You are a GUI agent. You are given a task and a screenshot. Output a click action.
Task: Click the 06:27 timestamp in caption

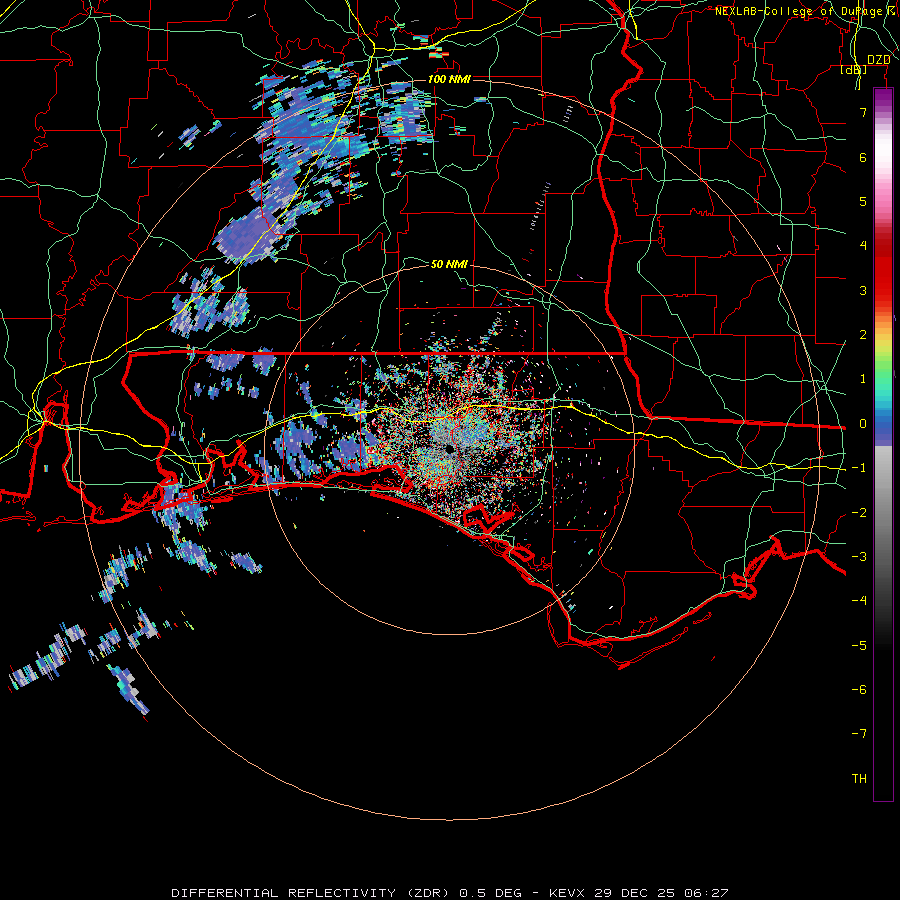[707, 893]
